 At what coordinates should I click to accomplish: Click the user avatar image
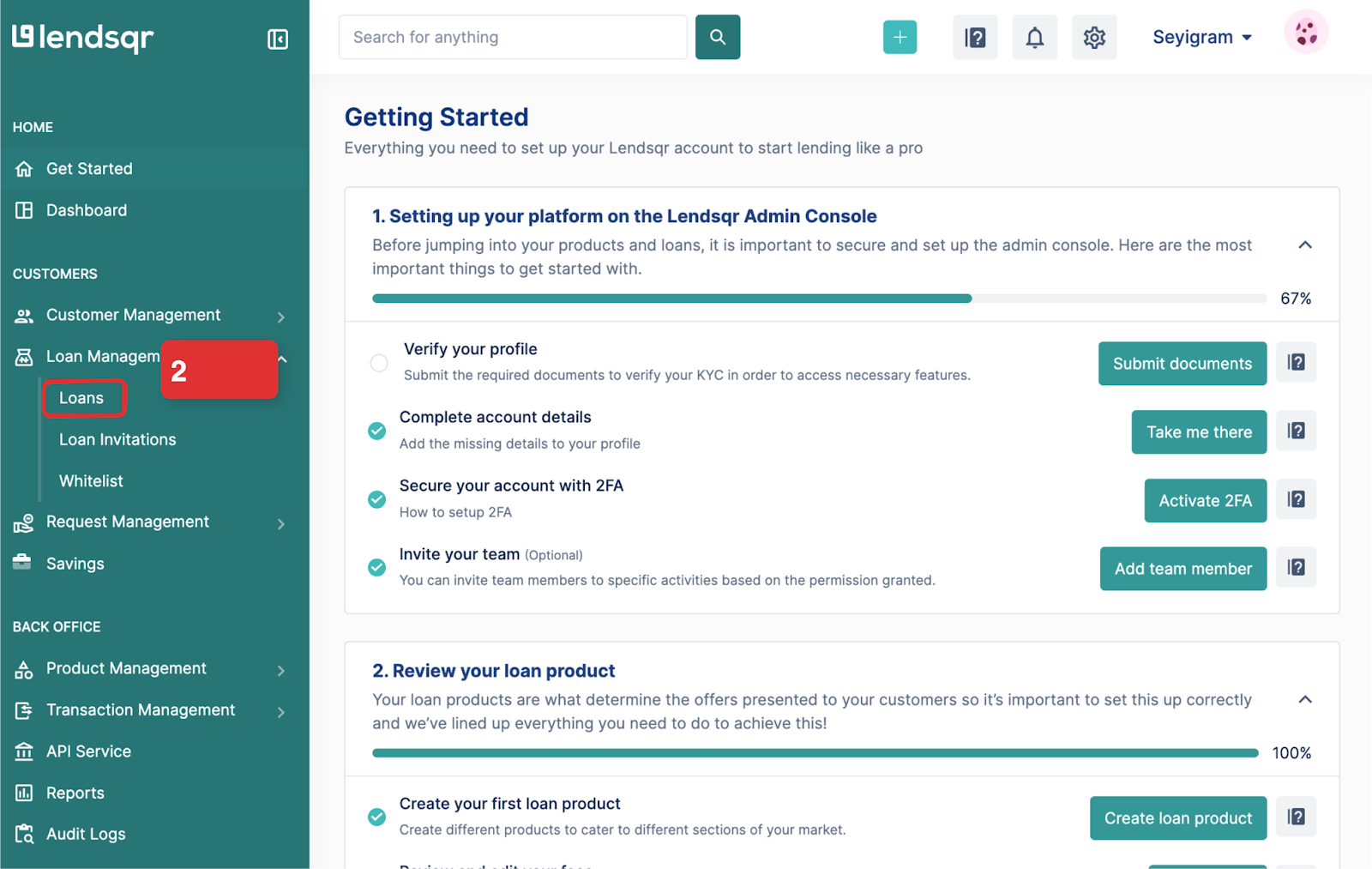pos(1306,33)
